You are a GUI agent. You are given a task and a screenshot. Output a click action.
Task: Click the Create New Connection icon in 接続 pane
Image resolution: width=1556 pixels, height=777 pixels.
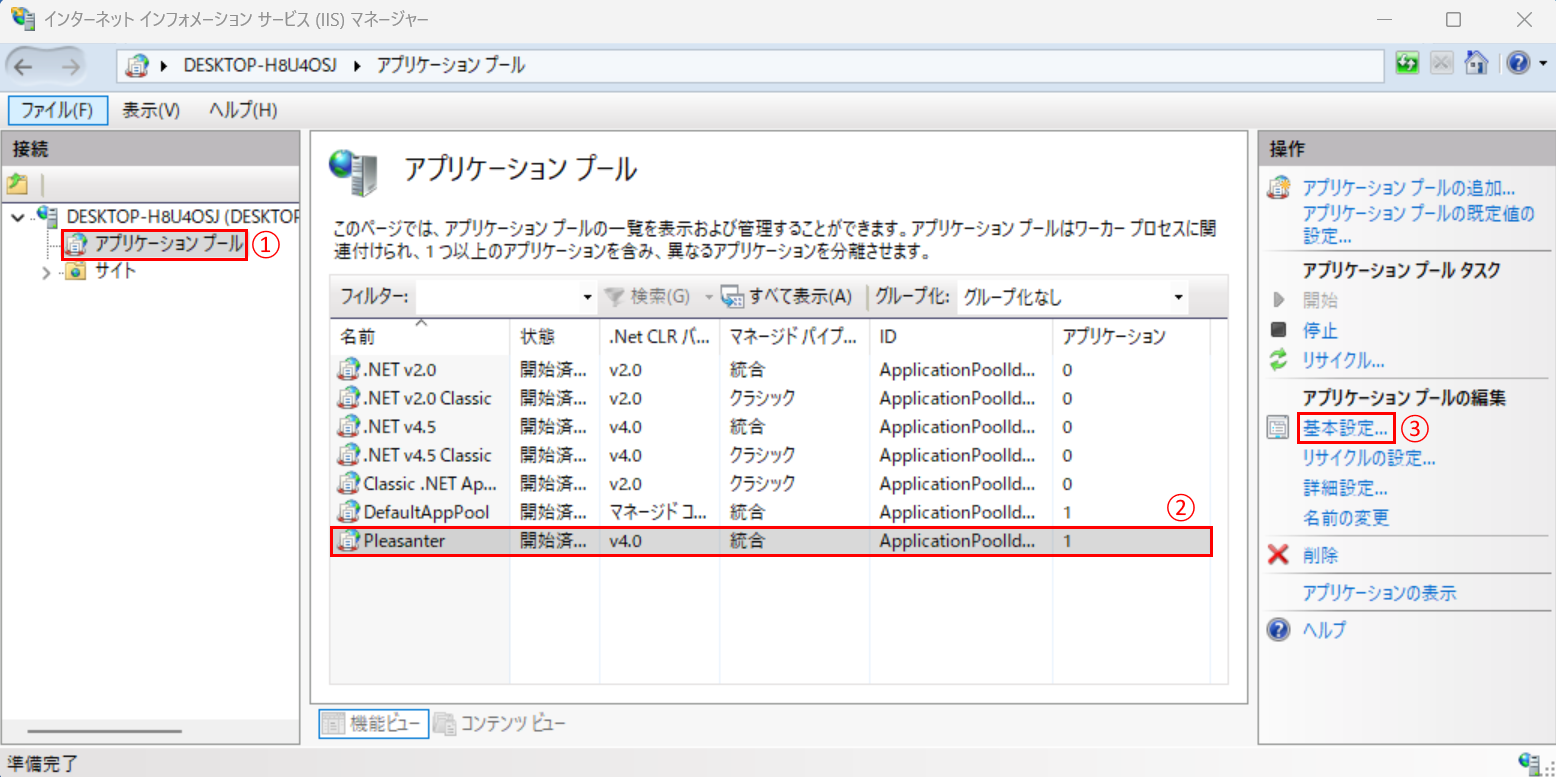click(x=17, y=184)
